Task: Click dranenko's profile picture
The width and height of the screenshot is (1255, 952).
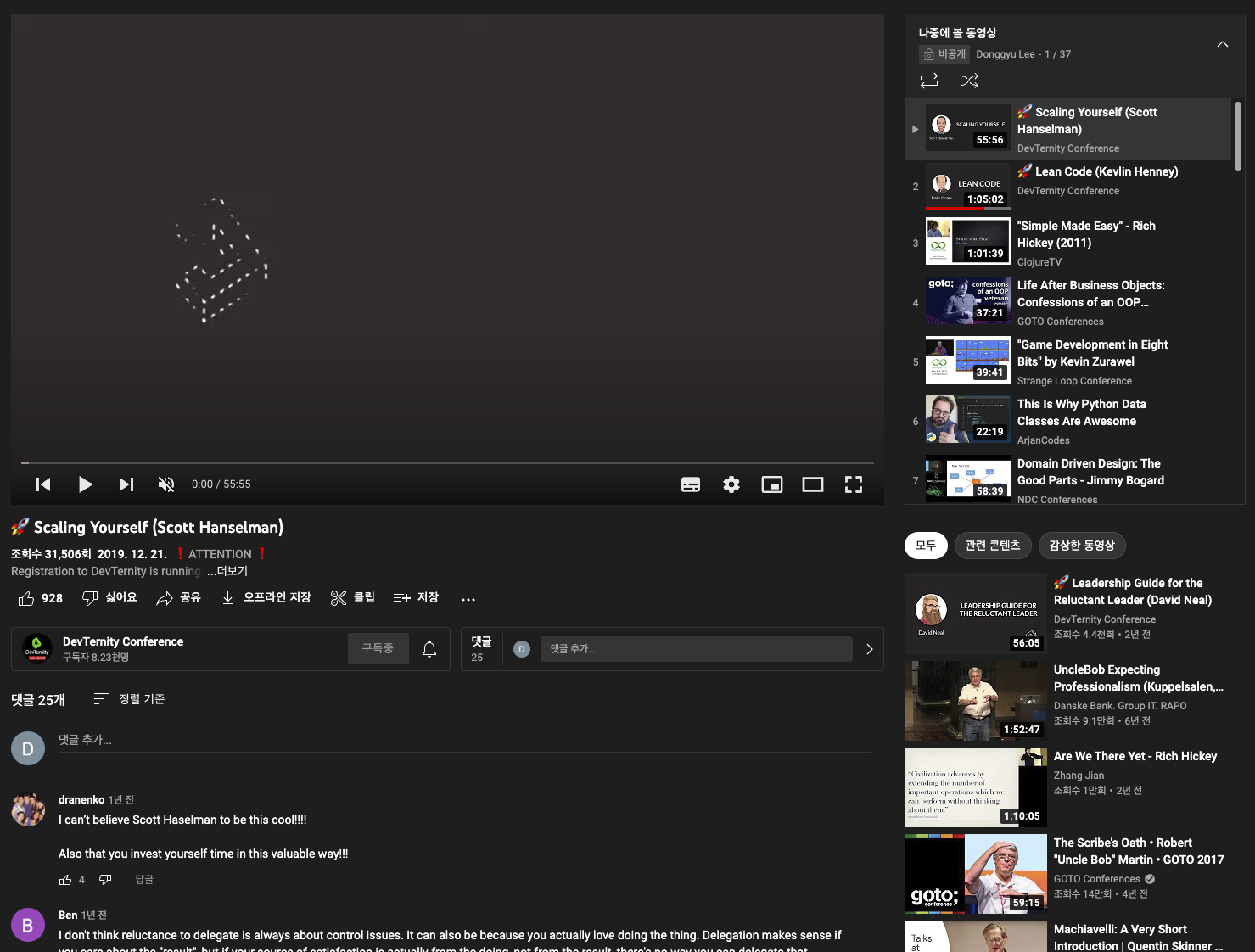Action: (x=28, y=809)
